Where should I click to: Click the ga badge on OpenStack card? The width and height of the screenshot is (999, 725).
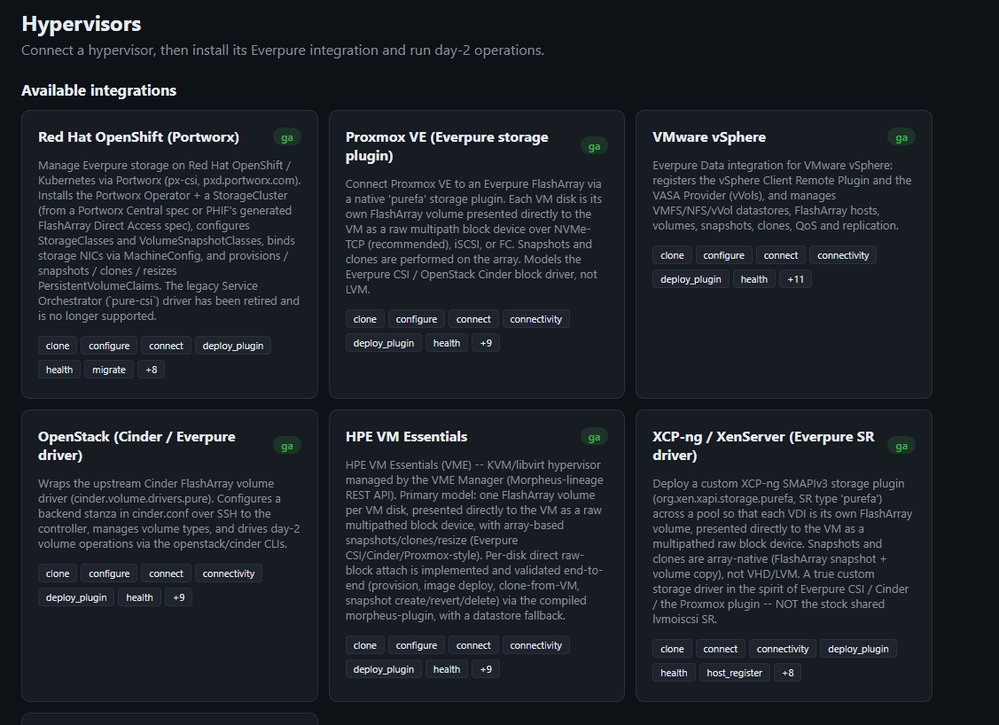click(287, 446)
